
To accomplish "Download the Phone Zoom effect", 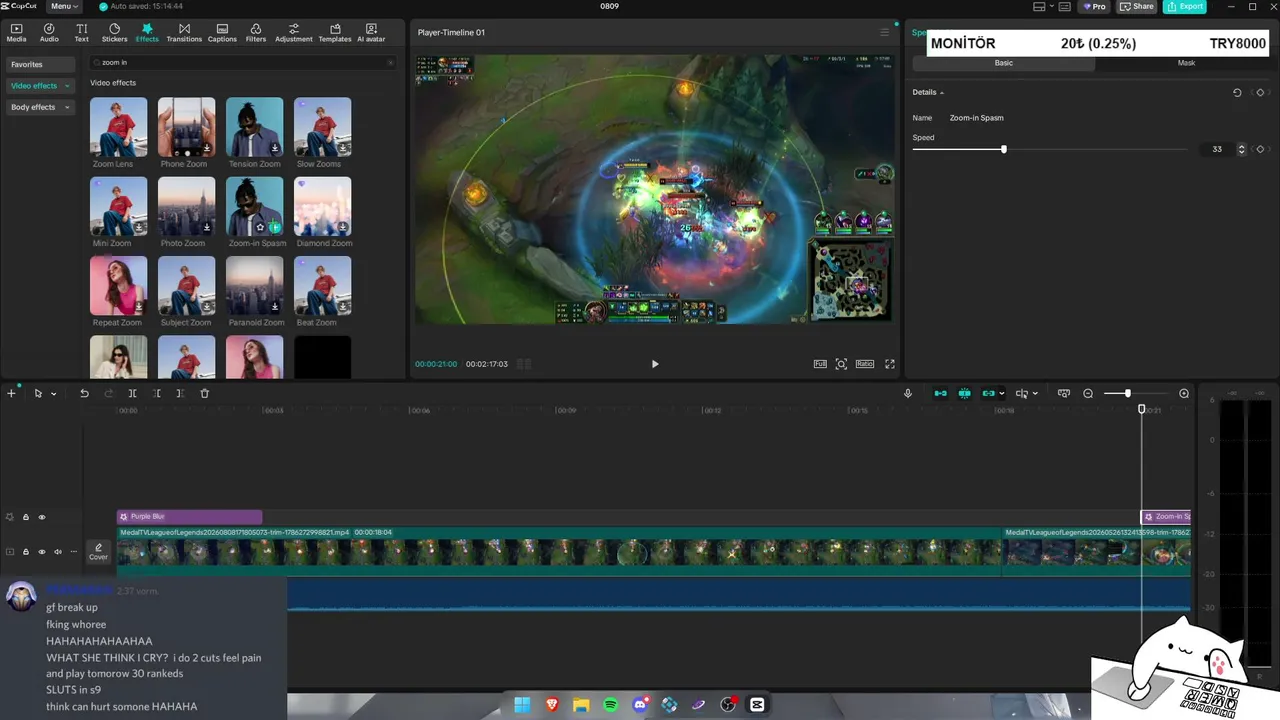I will 207,149.
